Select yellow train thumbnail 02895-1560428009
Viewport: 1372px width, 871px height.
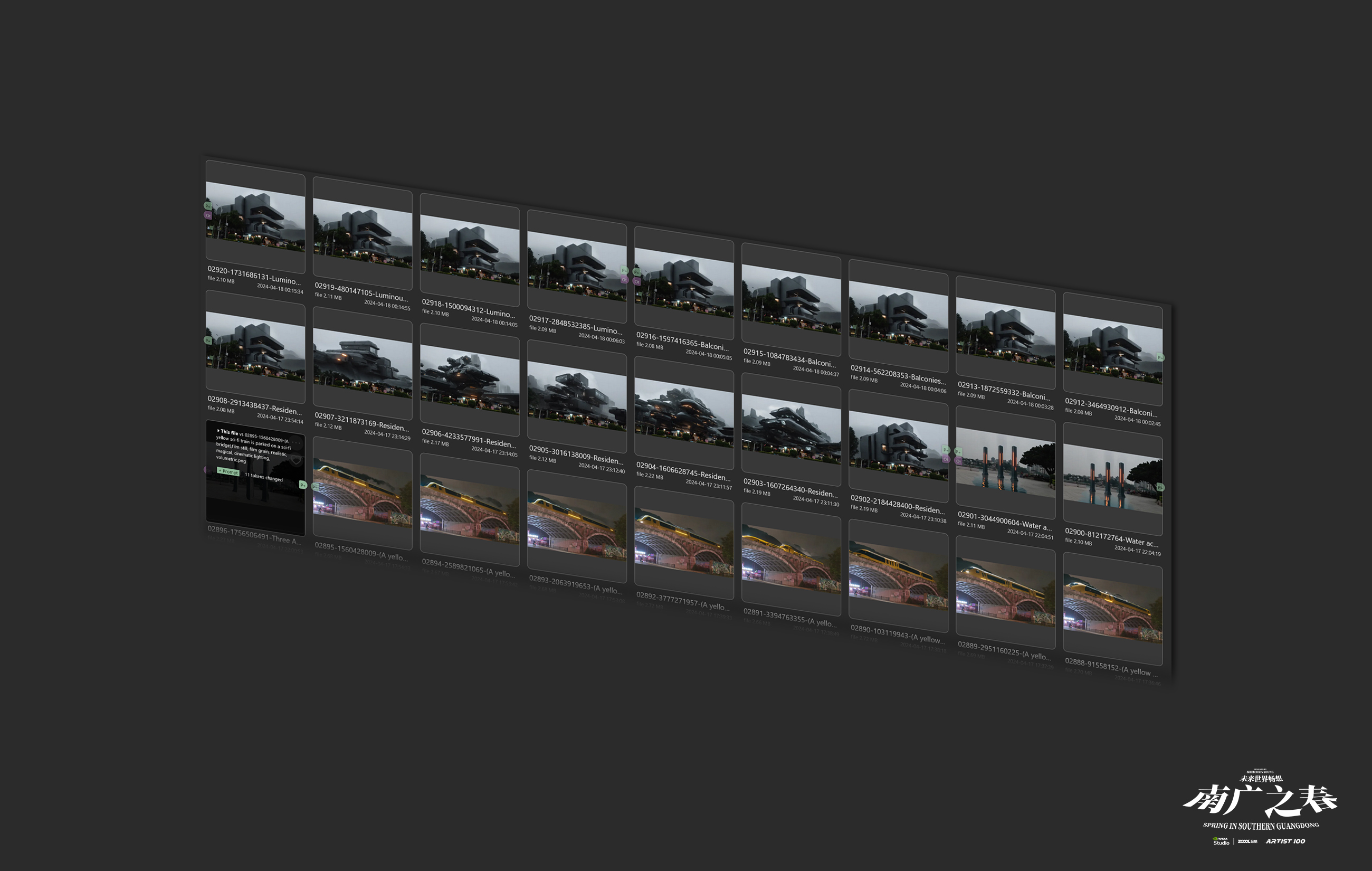(x=363, y=494)
